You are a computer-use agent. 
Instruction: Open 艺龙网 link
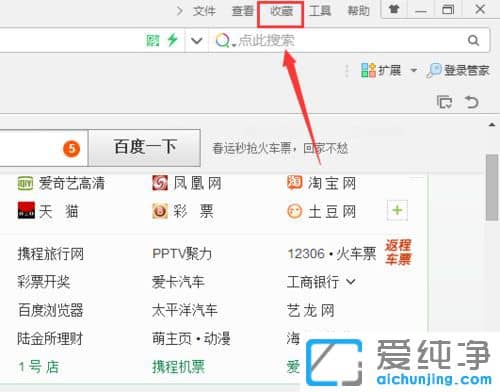point(311,311)
